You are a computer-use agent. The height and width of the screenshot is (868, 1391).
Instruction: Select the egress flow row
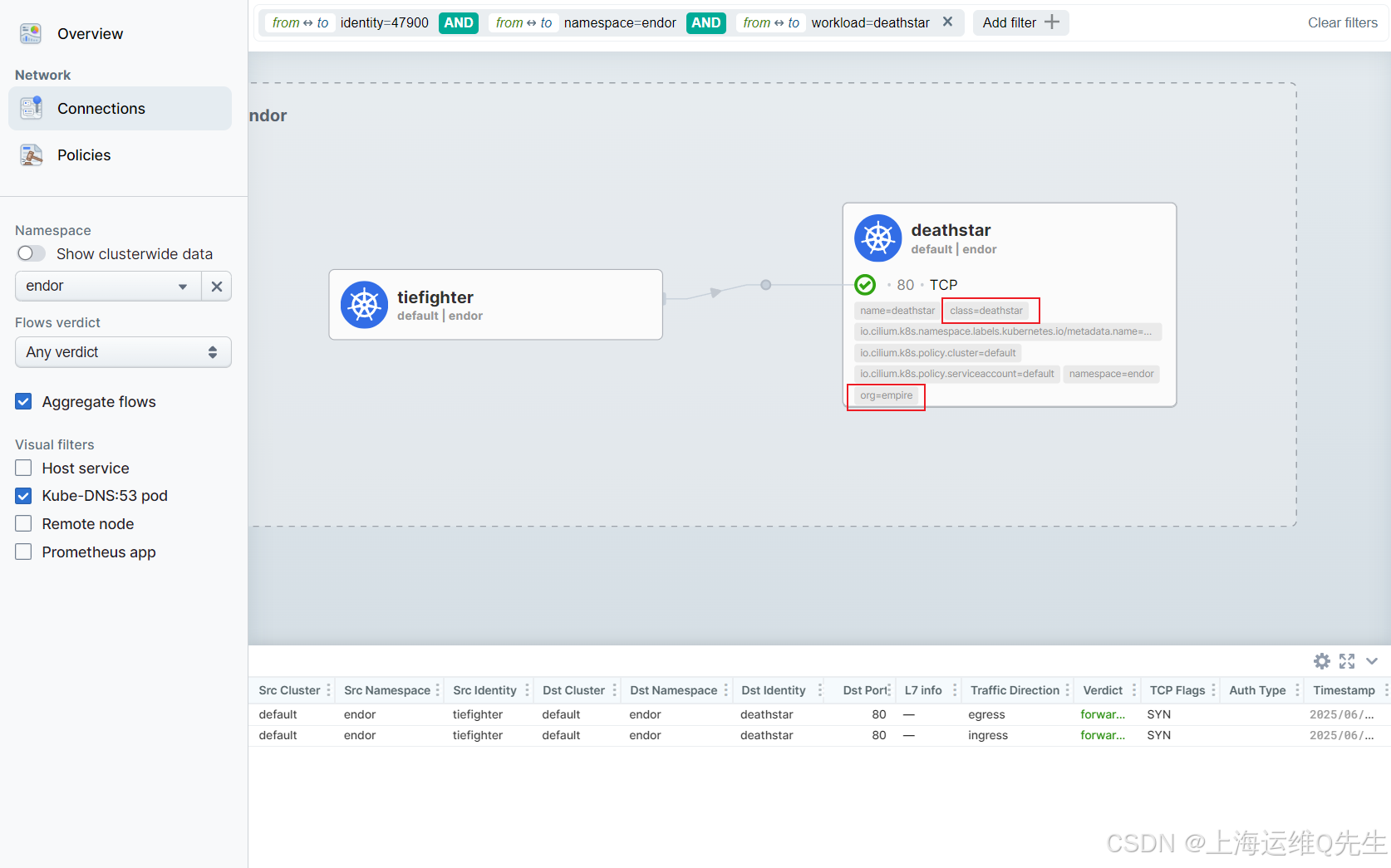coord(819,714)
